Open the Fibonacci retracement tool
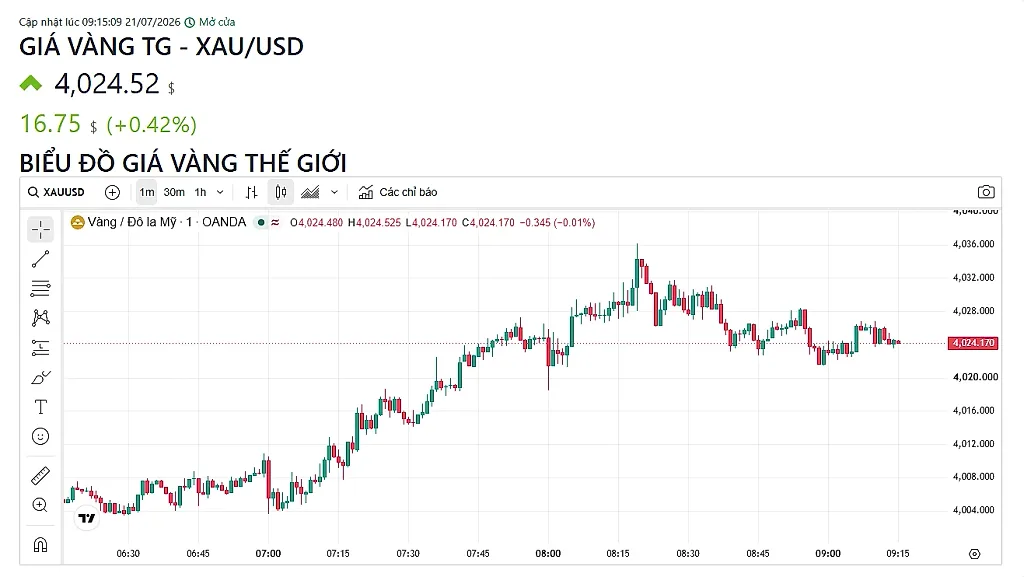Screen dimensions: 1024x577 40,288
